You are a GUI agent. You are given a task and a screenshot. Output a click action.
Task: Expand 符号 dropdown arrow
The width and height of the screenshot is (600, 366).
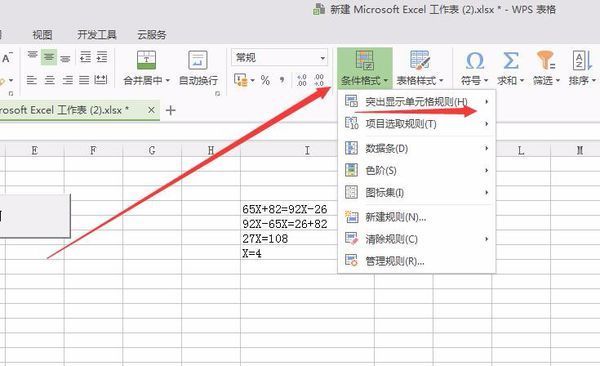(x=486, y=81)
